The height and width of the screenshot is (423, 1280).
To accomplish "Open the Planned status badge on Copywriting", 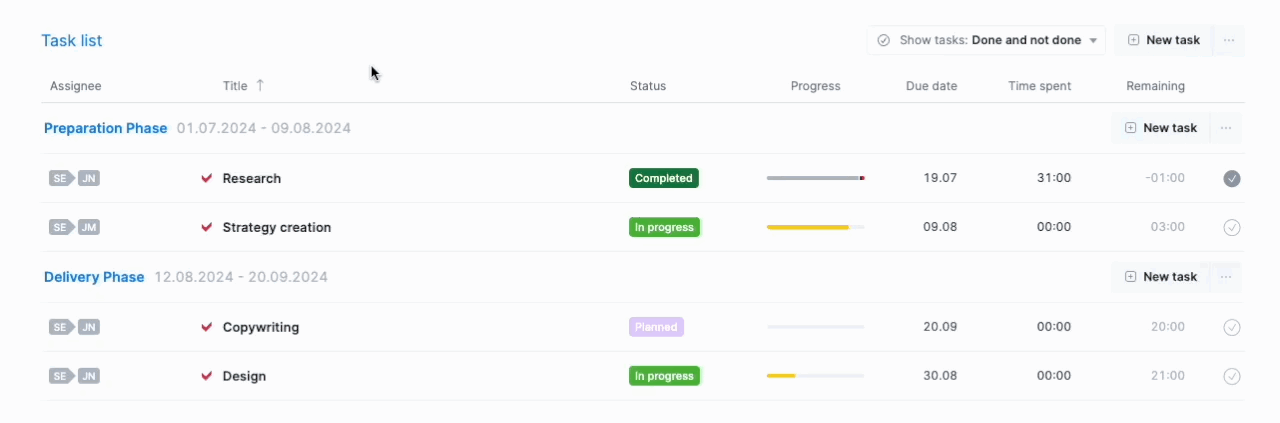I will [x=656, y=327].
